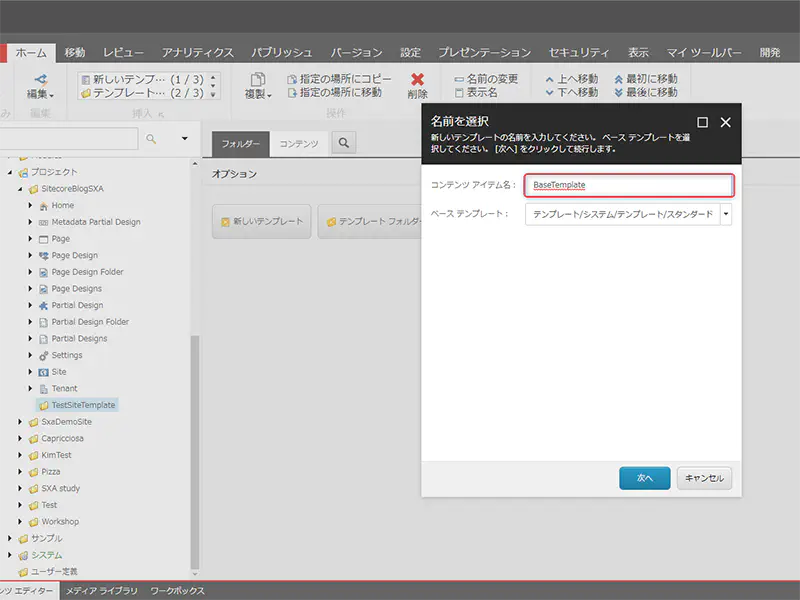The width and height of the screenshot is (800, 600).
Task: Insert 新しいテンプ… (1 / 3) option
Action: coord(142,79)
